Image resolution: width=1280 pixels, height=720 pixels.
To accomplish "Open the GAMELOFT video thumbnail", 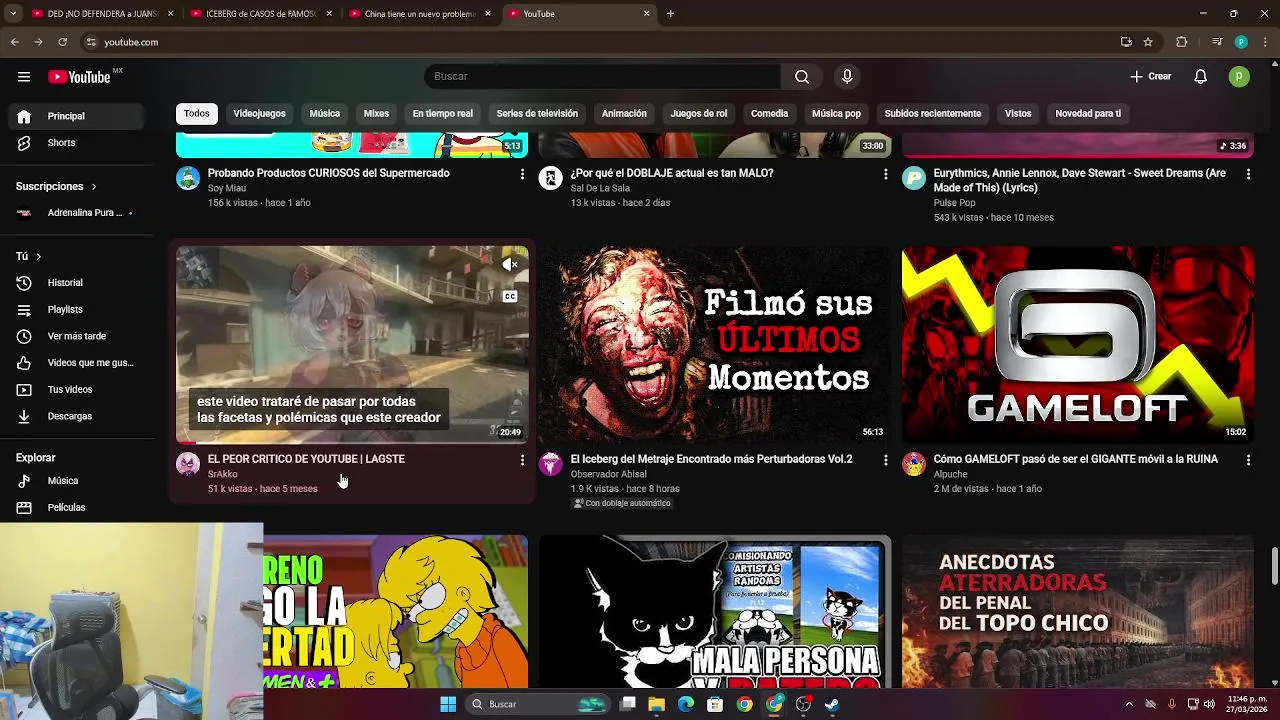I will 1078,344.
